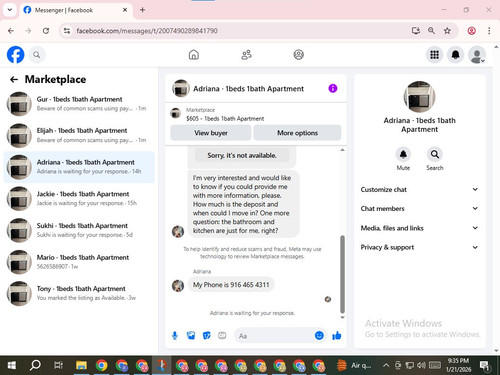The height and width of the screenshot is (375, 500).
Task: Send a voice clip with microphone icon
Action: point(175,336)
